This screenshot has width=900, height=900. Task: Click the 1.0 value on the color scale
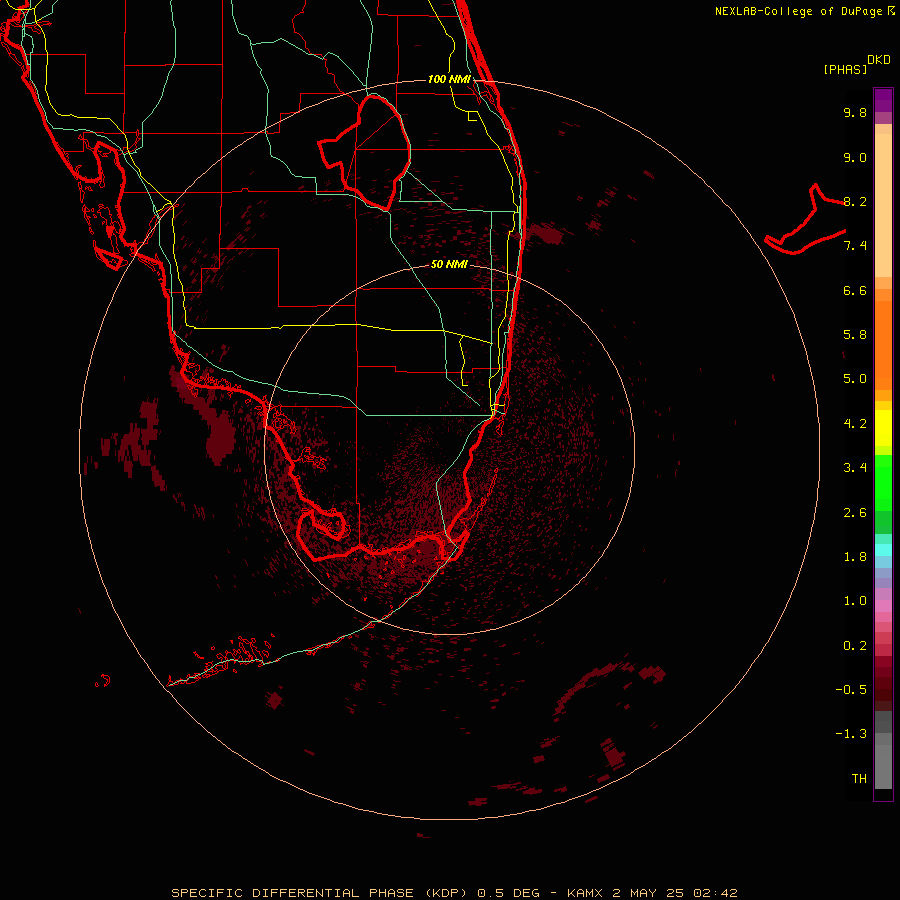click(x=855, y=601)
